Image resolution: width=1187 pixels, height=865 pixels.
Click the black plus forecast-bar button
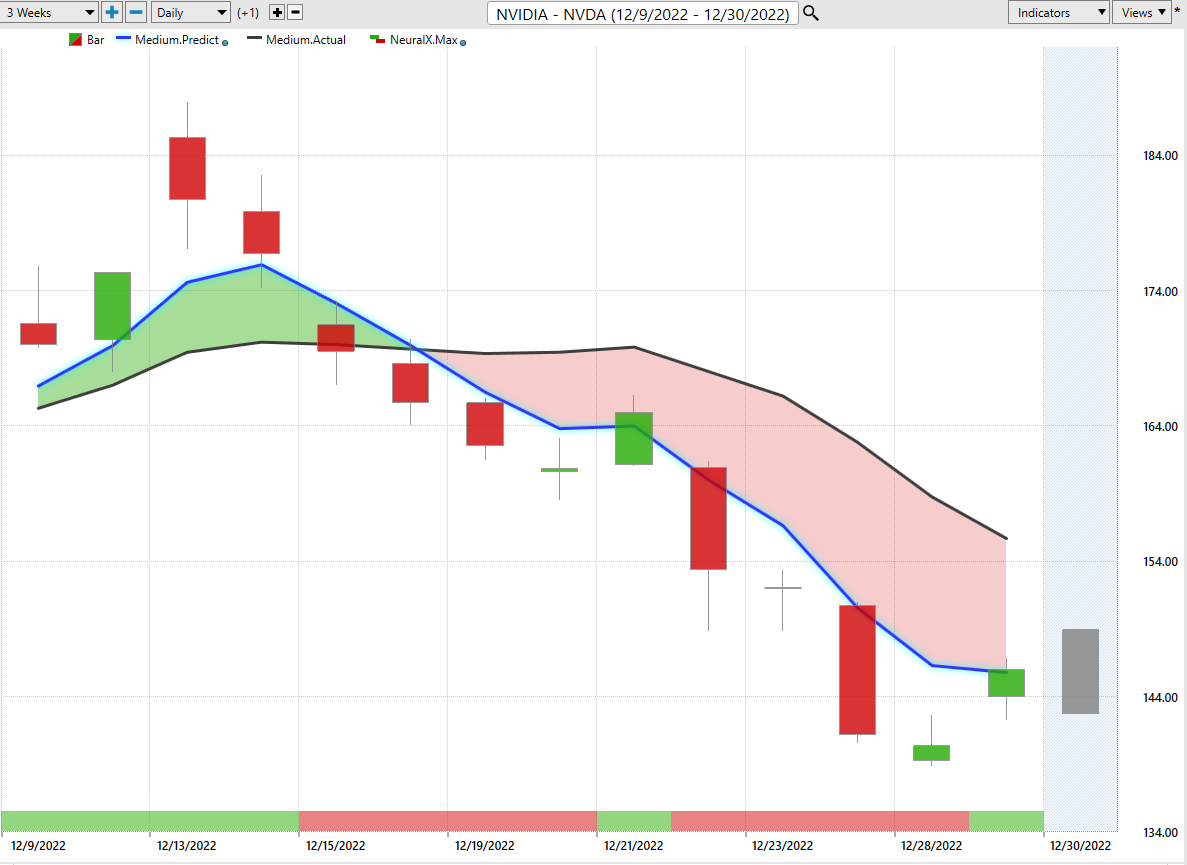[277, 12]
